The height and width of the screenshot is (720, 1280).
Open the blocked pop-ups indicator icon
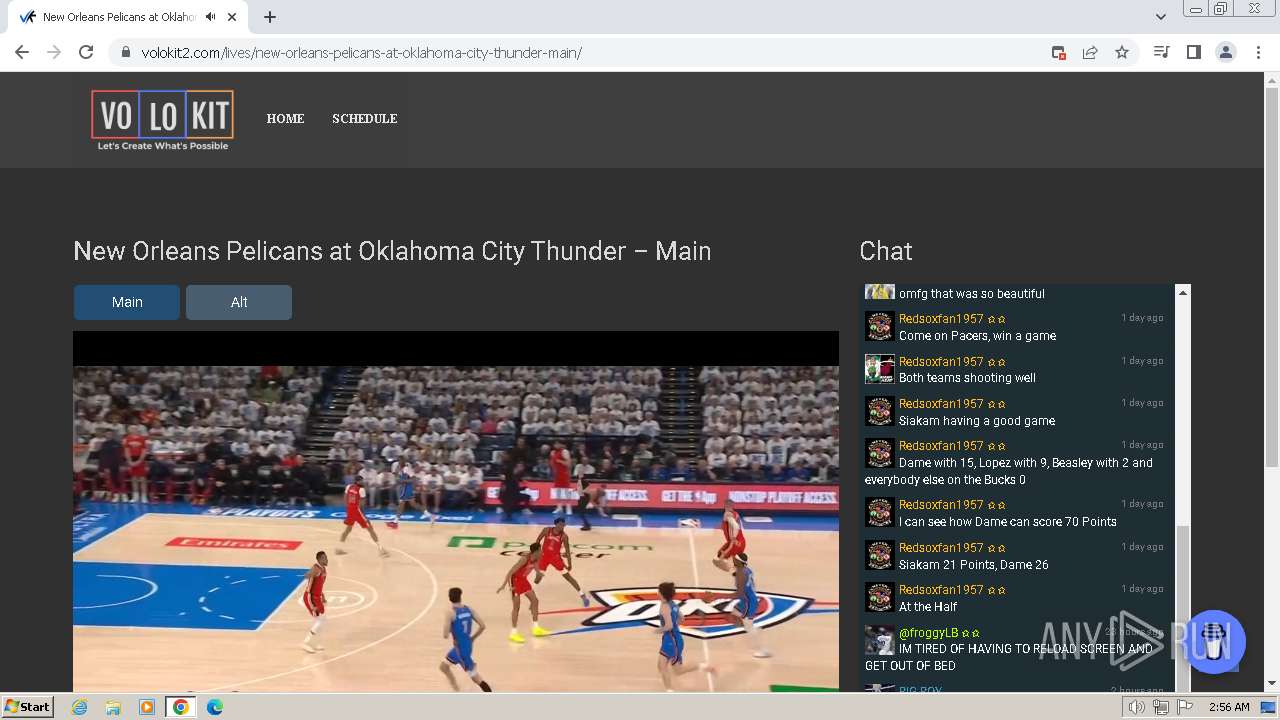click(1058, 52)
